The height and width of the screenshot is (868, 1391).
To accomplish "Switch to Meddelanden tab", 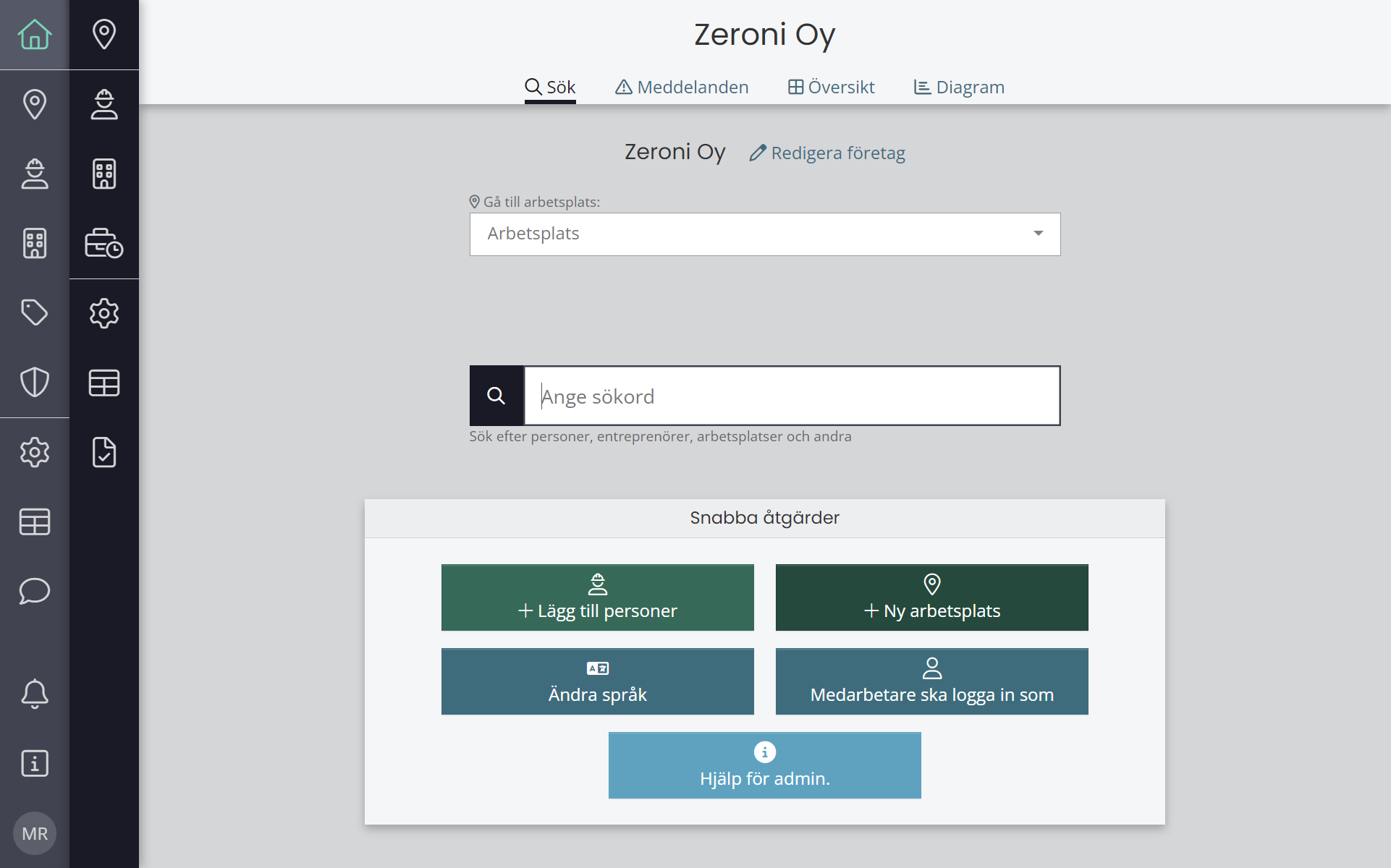I will [x=682, y=88].
